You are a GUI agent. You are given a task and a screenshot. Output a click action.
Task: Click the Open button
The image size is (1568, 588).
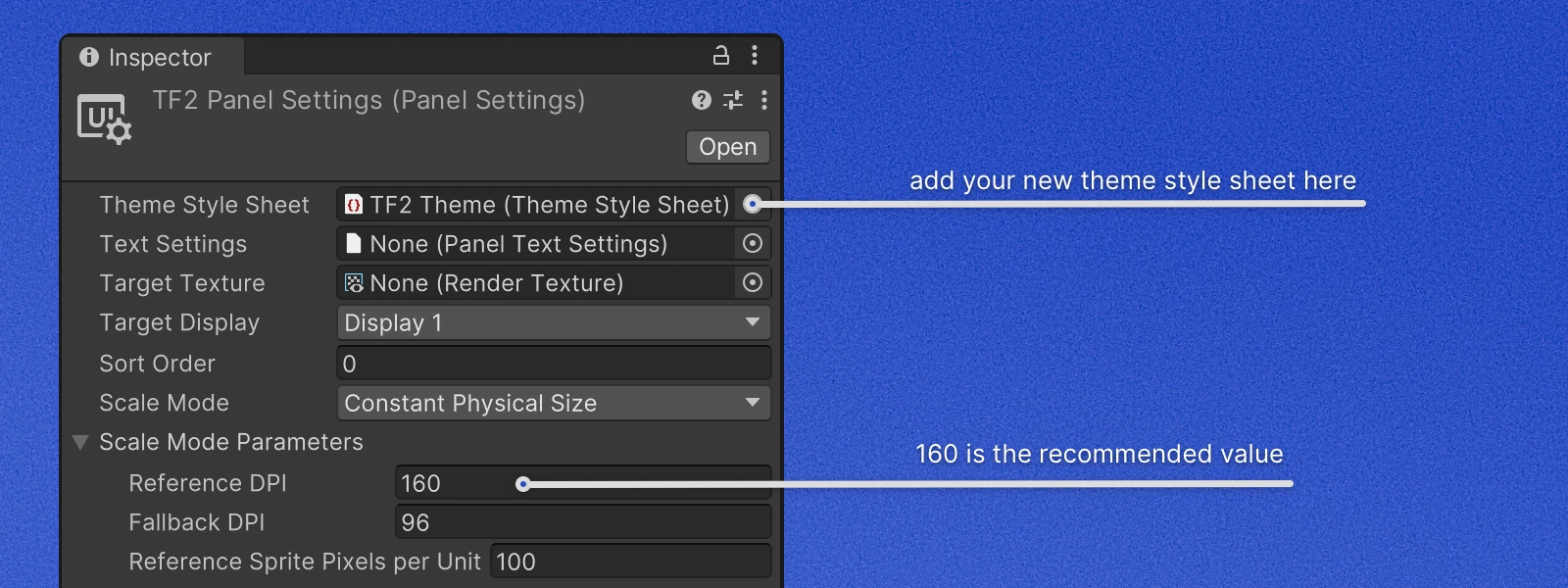(x=728, y=147)
